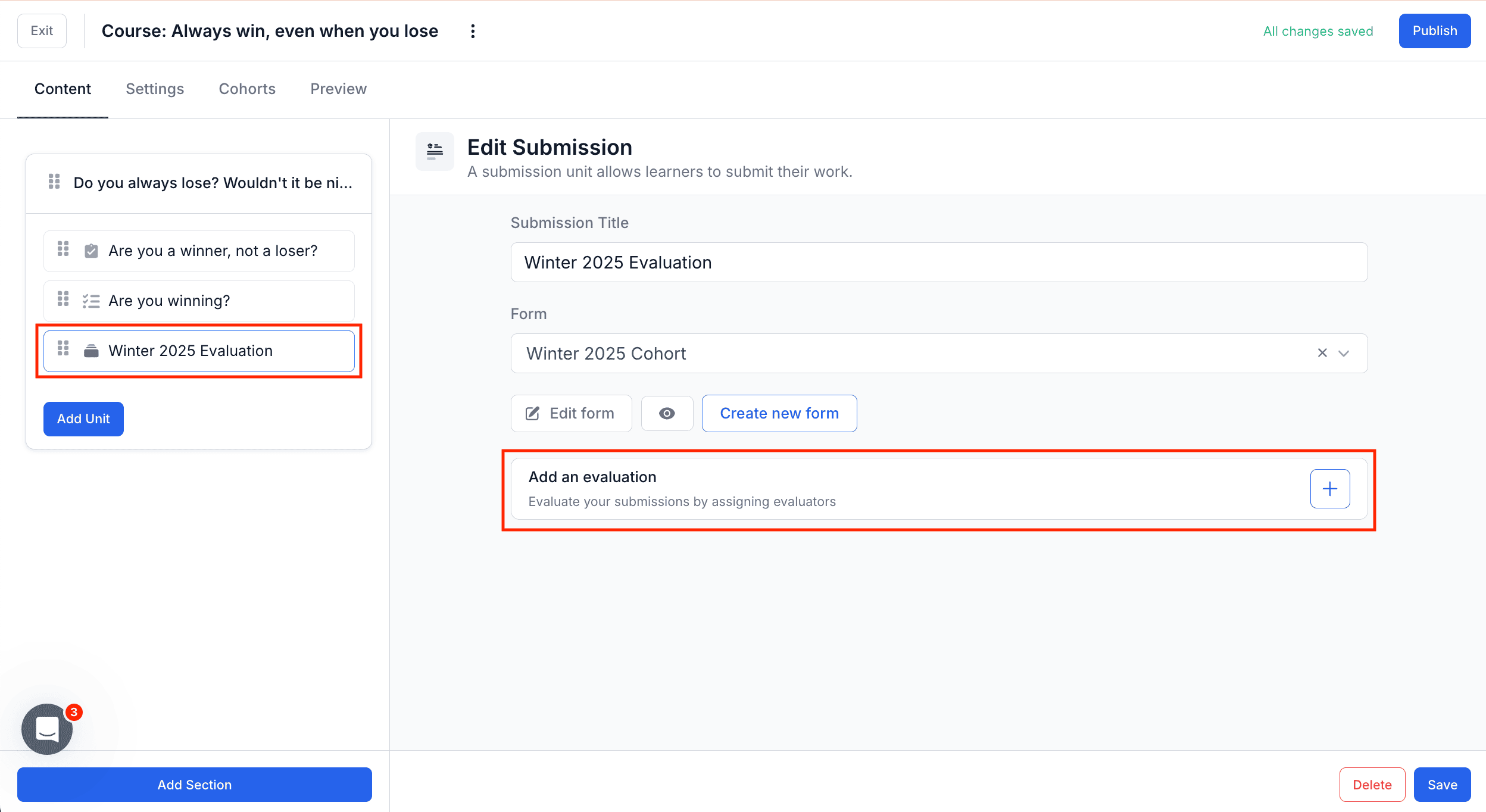Switch to the Preview tab

[338, 89]
